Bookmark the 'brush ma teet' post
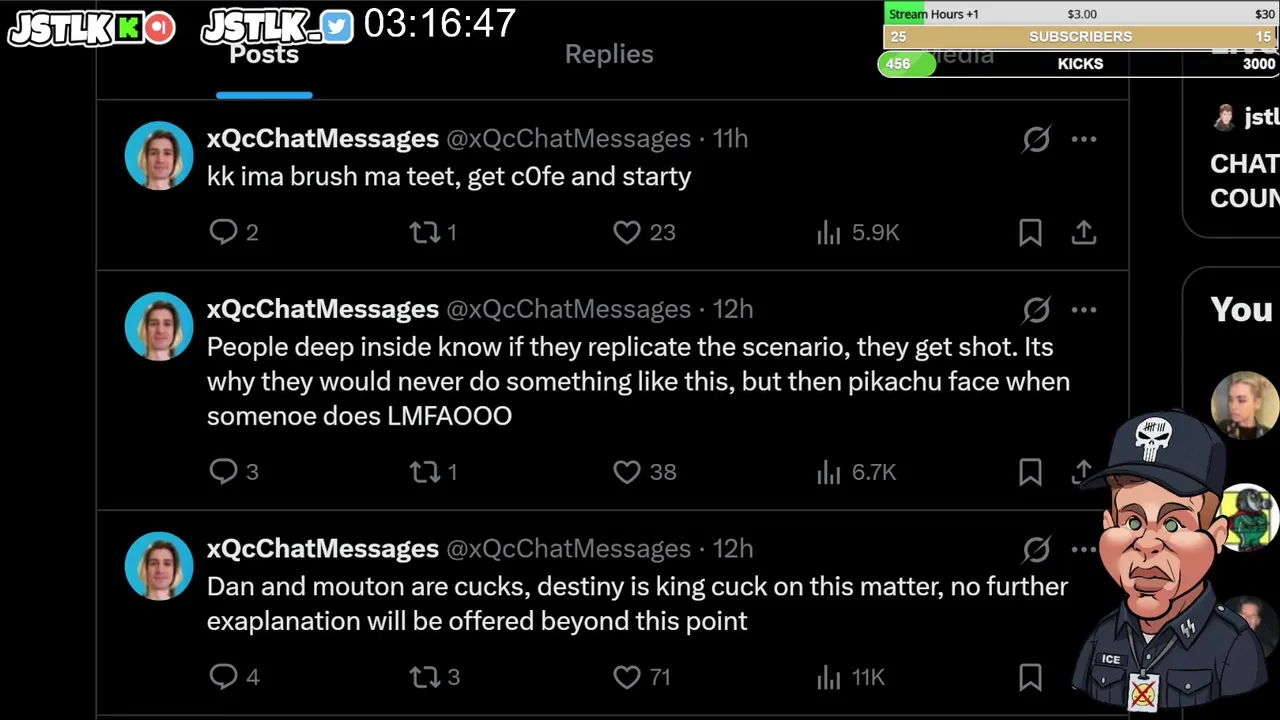Image resolution: width=1280 pixels, height=720 pixels. click(1030, 233)
